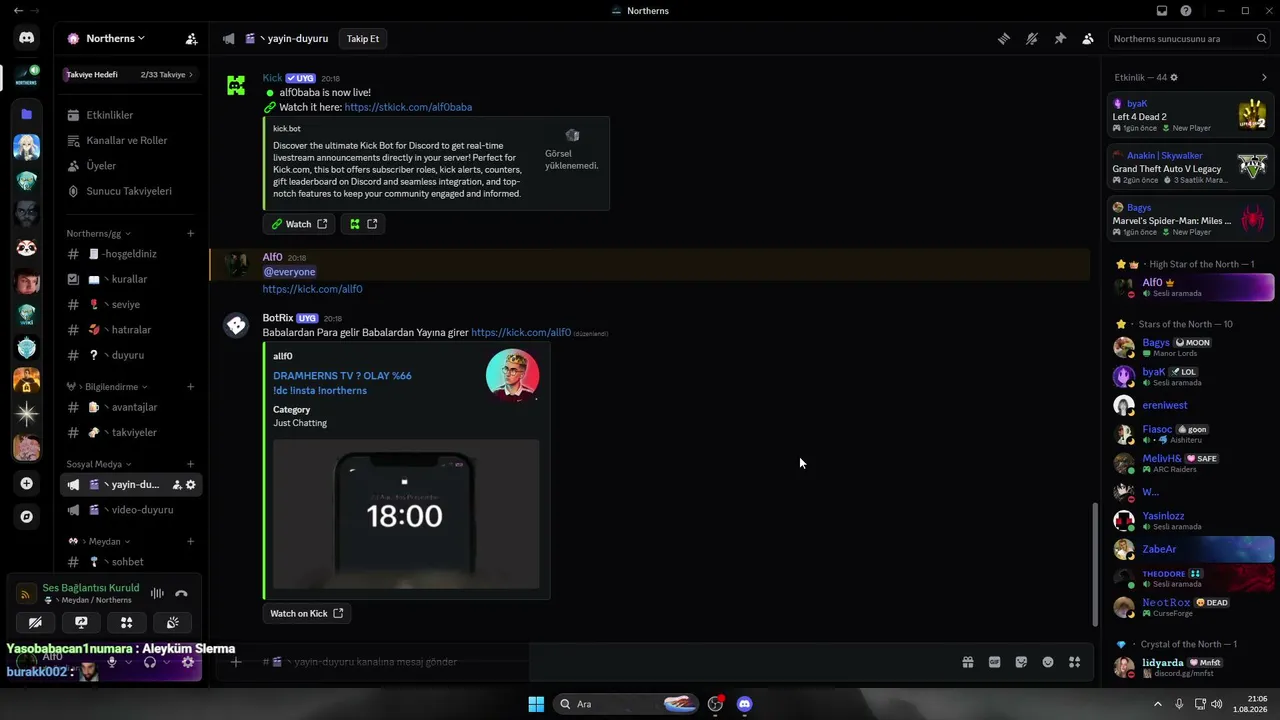Toggle channel notification mute bell
The width and height of the screenshot is (1280, 720).
1032,39
